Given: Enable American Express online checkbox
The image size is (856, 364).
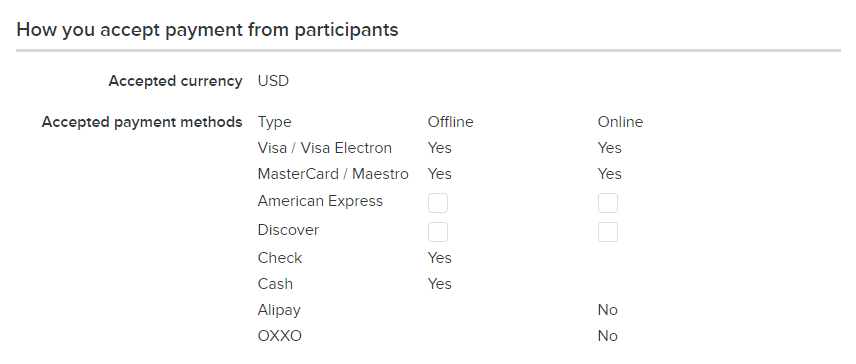Looking at the screenshot, I should coord(608,203).
